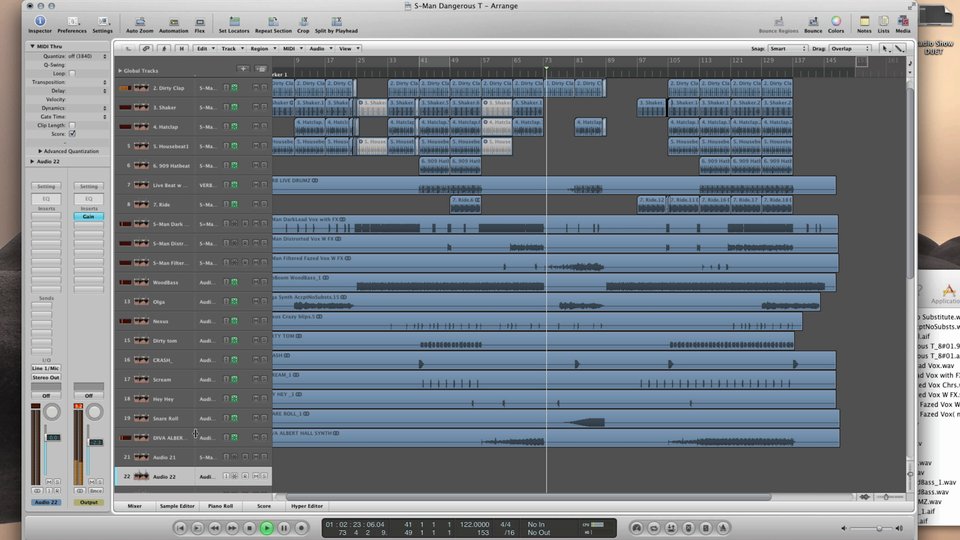
Task: Open the Hyper Editor tab
Action: click(x=307, y=506)
